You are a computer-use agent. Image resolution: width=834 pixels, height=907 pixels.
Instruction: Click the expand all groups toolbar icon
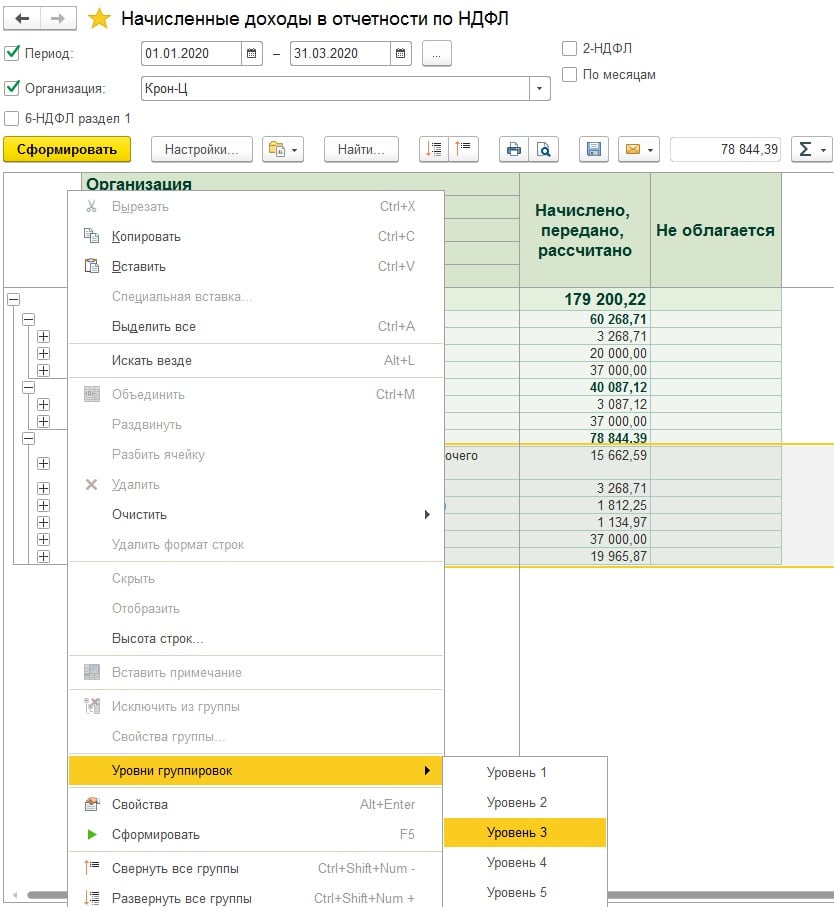tap(434, 150)
